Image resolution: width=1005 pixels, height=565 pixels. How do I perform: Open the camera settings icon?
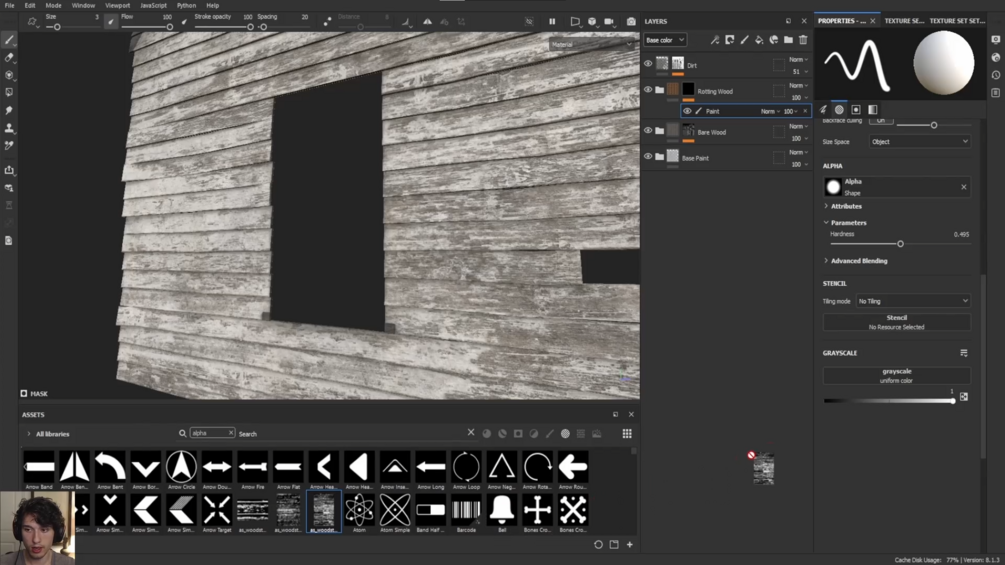click(x=610, y=22)
